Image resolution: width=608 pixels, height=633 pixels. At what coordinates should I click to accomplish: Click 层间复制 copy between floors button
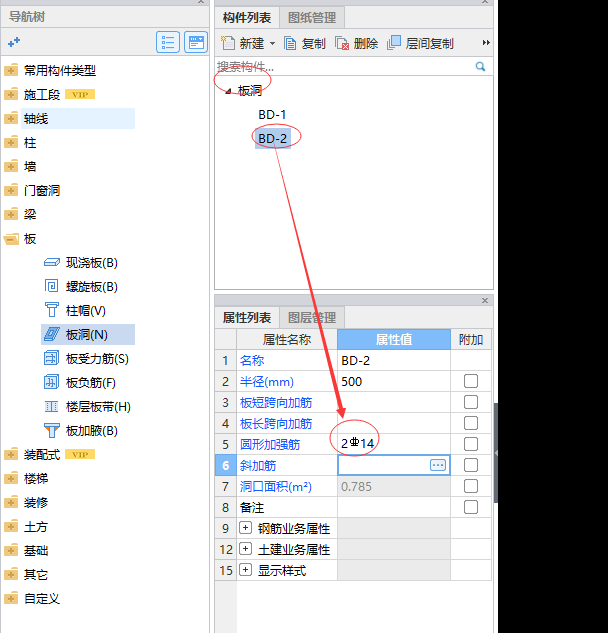point(421,43)
